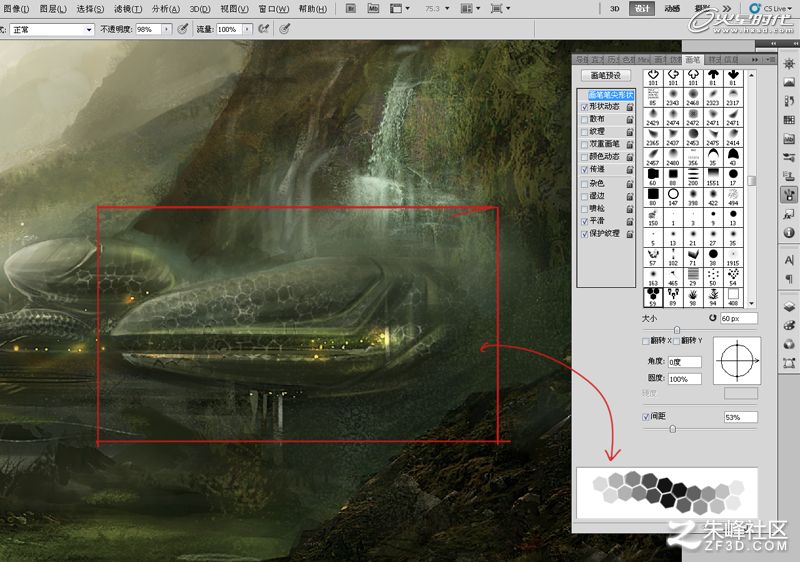Toggle the size pen-pressure icon in options bar
This screenshot has height=562, width=800.
click(285, 29)
